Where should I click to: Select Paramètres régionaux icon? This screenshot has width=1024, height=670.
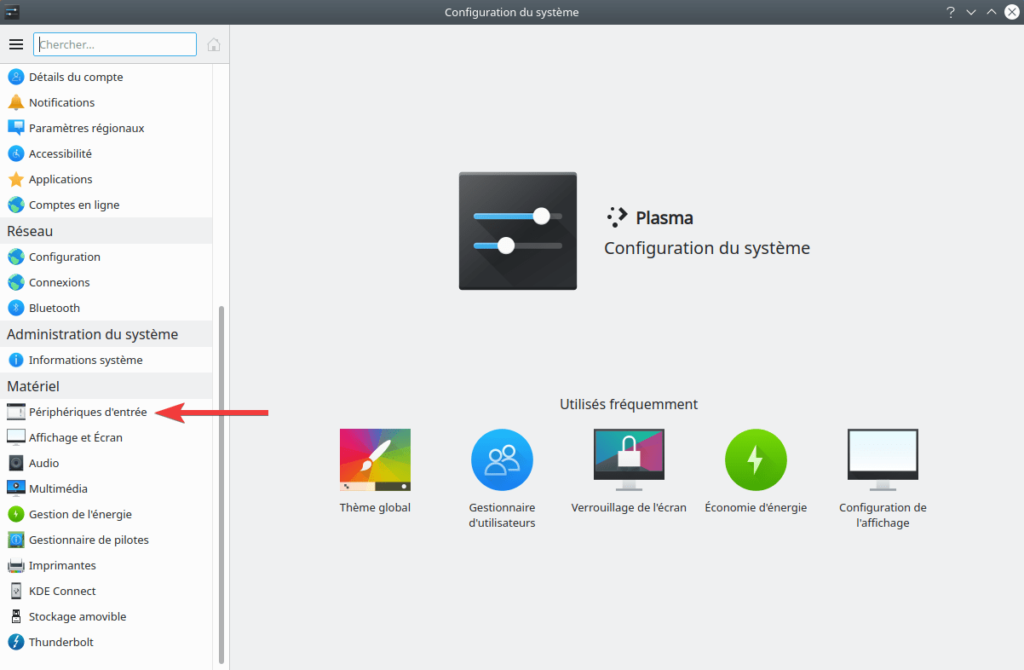click(x=16, y=128)
